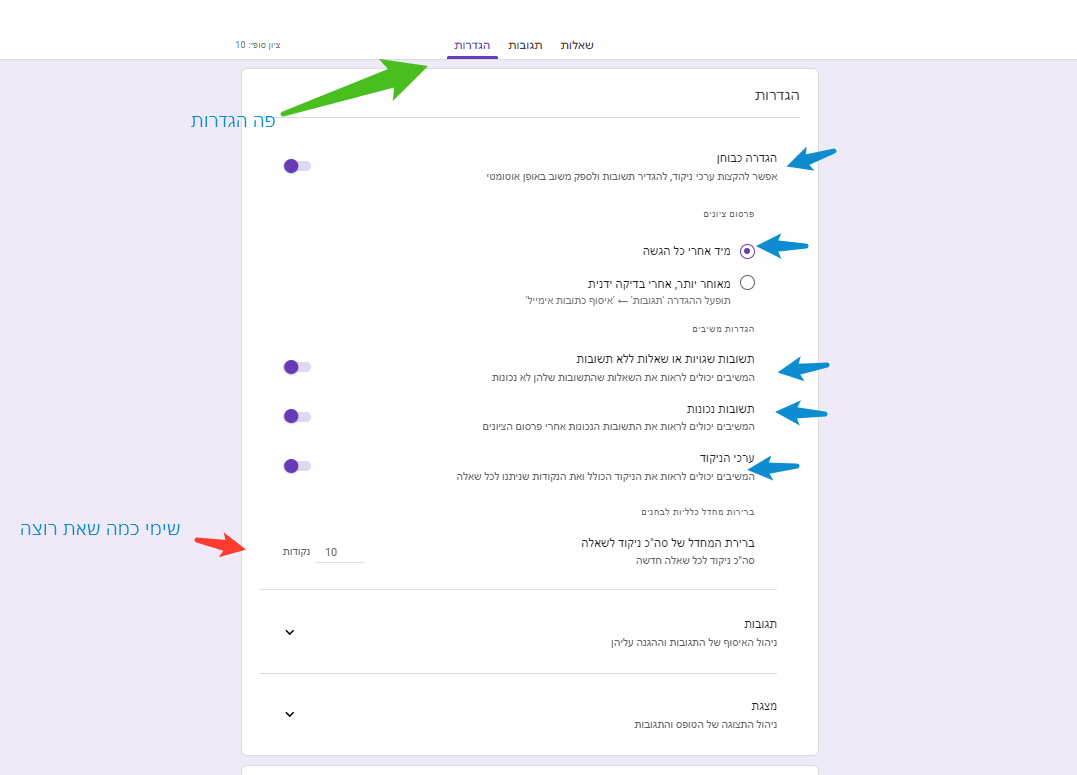Viewport: 1077px width, 775px height.
Task: Click the blue arrow beside 'ערכי הניקוד'
Action: (775, 466)
